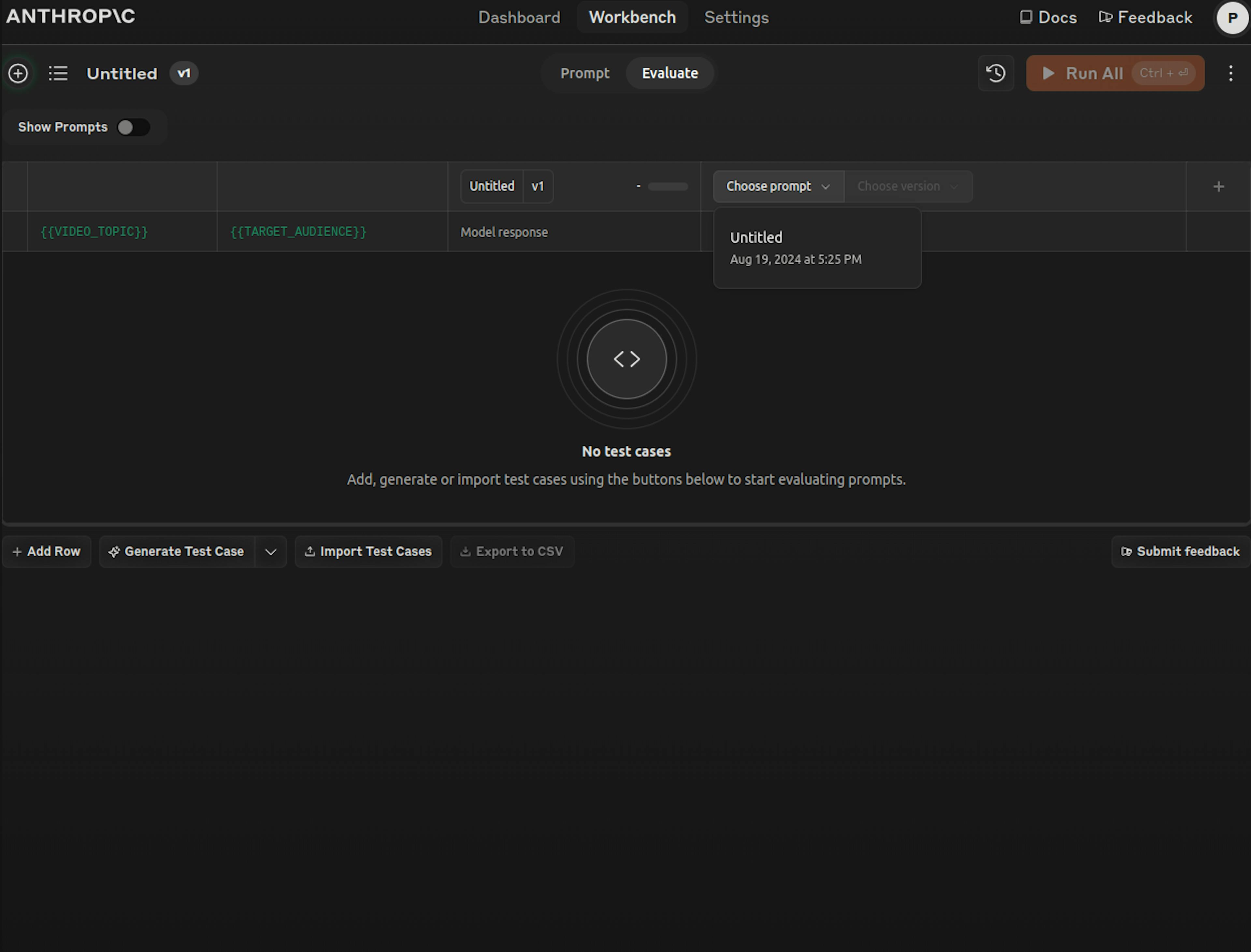
Task: Open Docs from the top bar
Action: pyautogui.click(x=1048, y=18)
